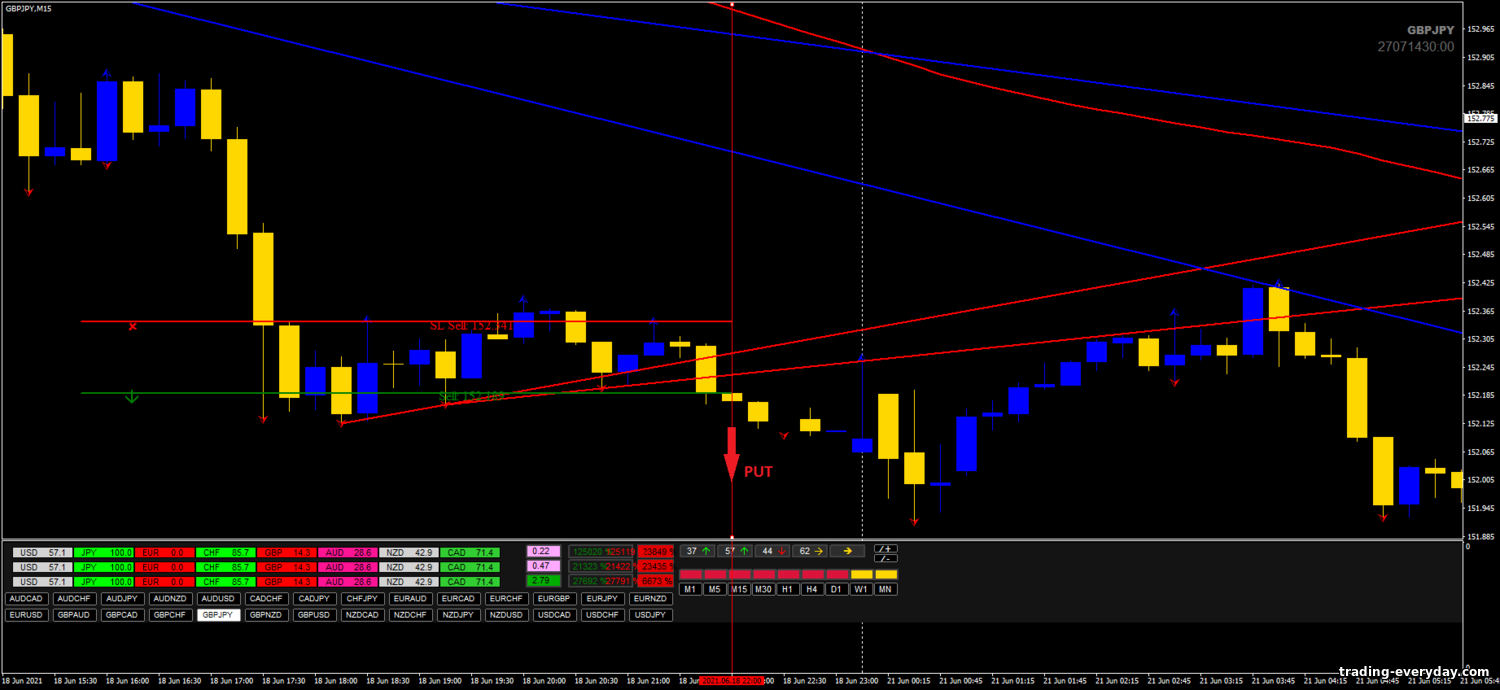Image resolution: width=1500 pixels, height=690 pixels.
Task: Click the 44 red down-arrow indicator
Action: 772,551
